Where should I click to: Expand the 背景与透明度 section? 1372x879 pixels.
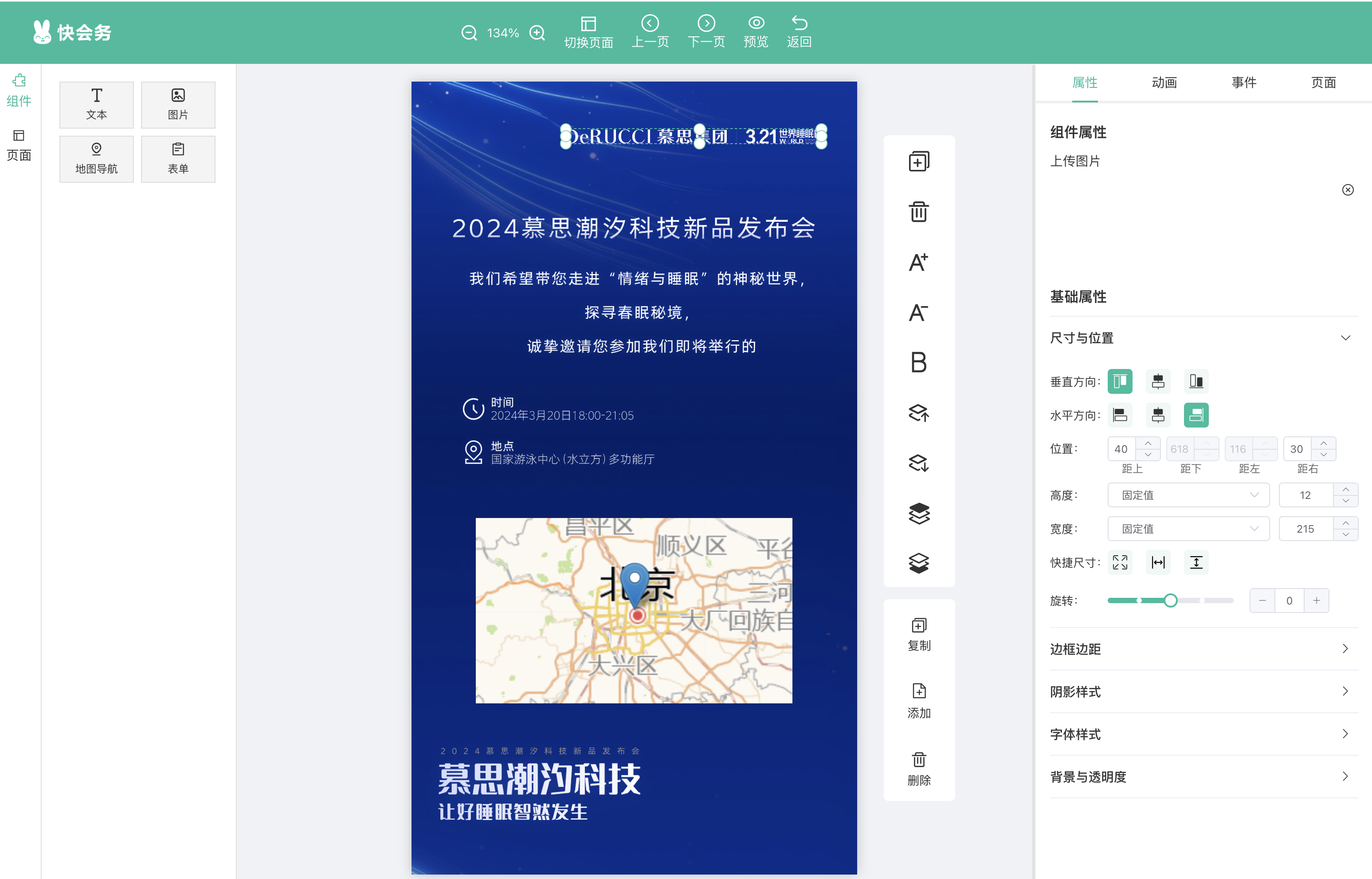tap(1203, 777)
